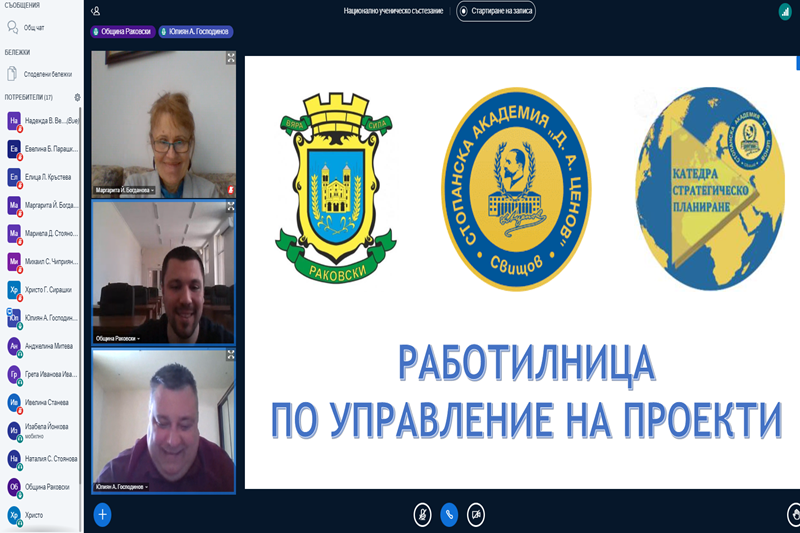Screen dimensions: 800x533
Task: Open Маргарита Й. Богданова webcam name dropdown
Action: coord(124,190)
